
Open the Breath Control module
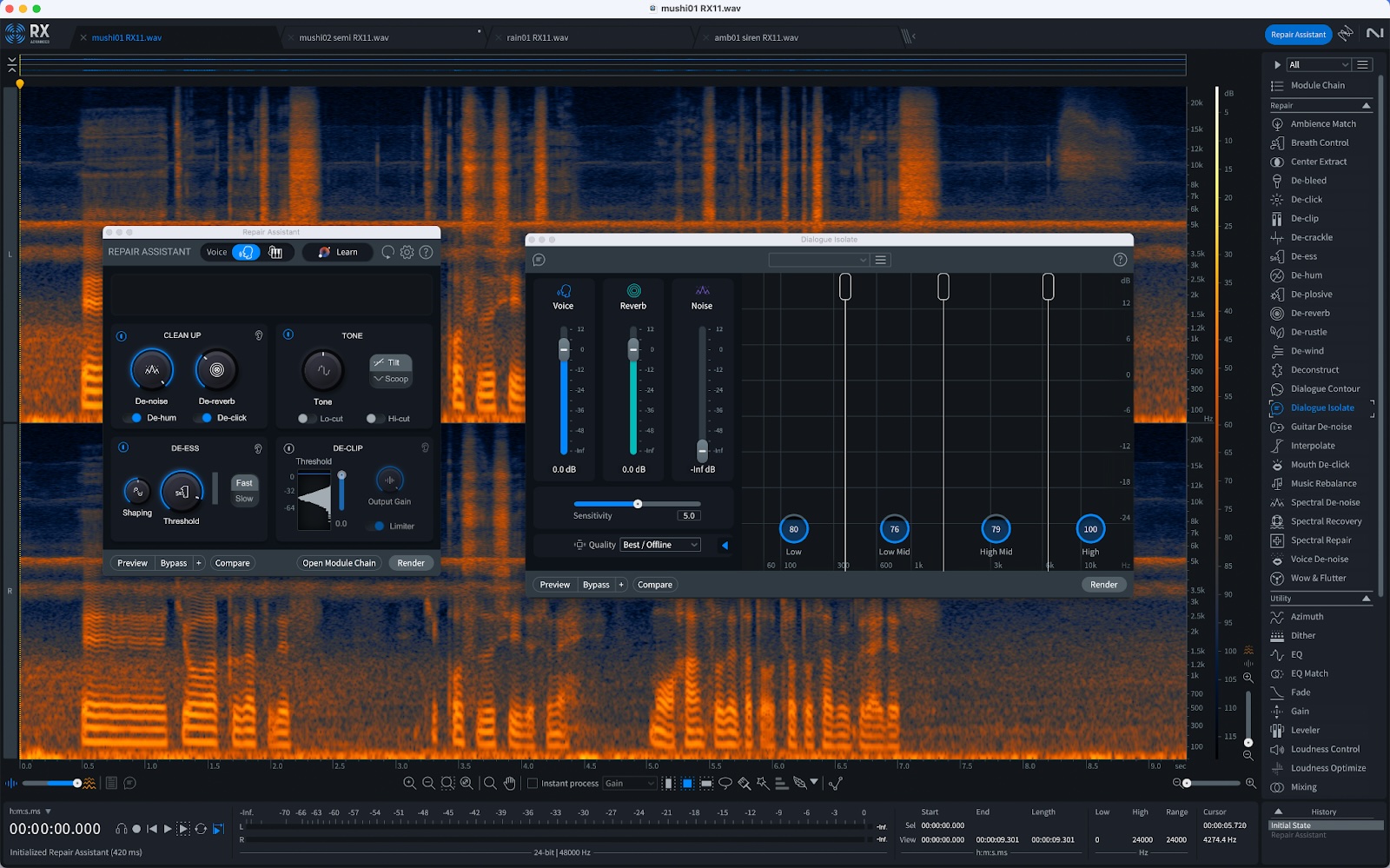1320,142
